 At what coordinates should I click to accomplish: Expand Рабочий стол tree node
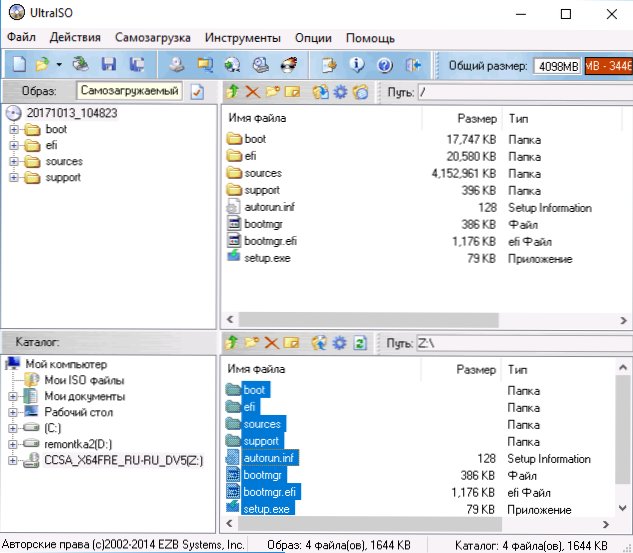point(13,412)
